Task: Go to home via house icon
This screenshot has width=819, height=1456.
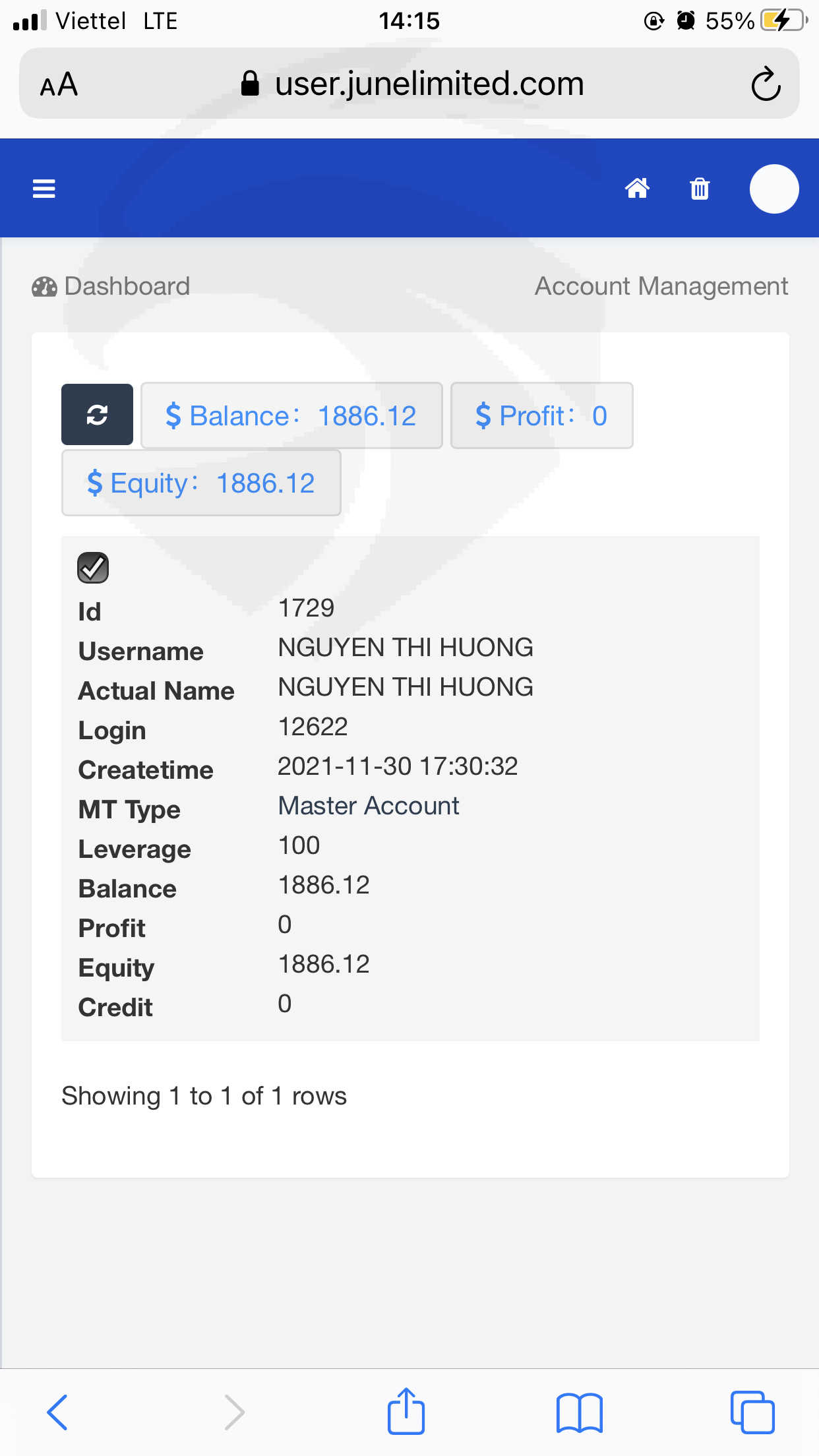Action: coord(637,189)
